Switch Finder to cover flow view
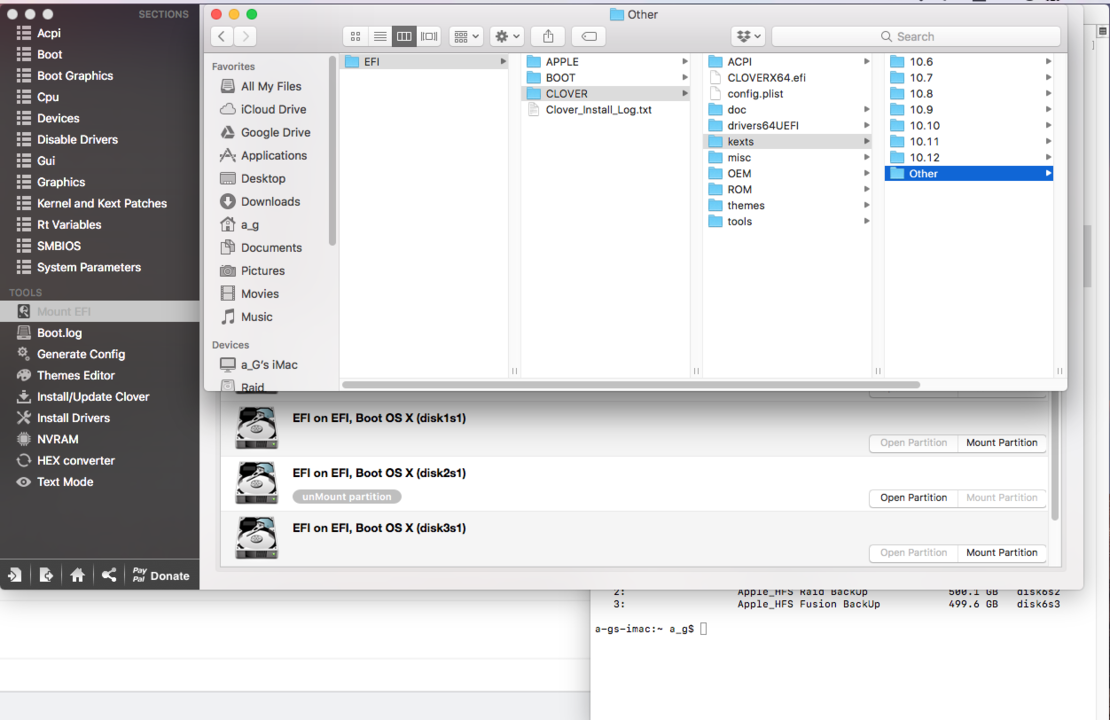Screen dimensions: 1110x720 click(429, 36)
